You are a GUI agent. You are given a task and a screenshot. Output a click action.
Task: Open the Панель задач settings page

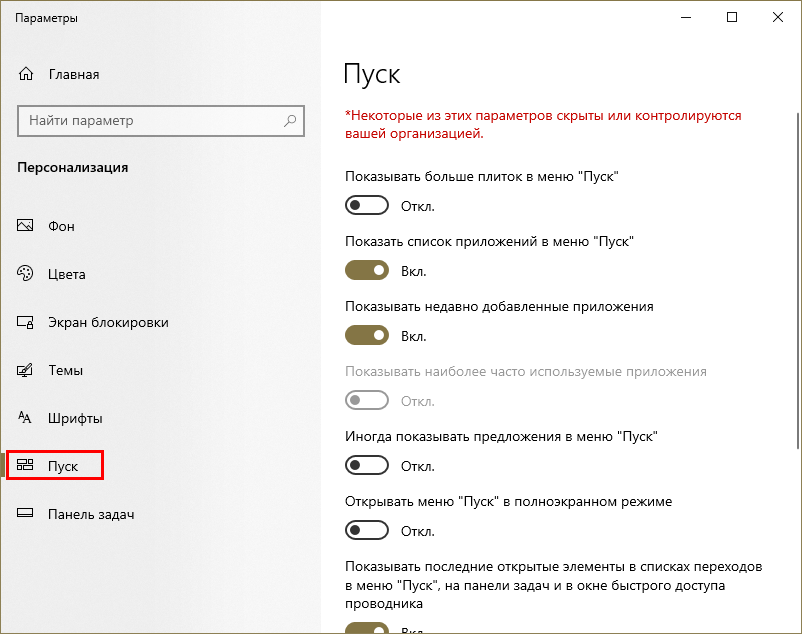90,514
